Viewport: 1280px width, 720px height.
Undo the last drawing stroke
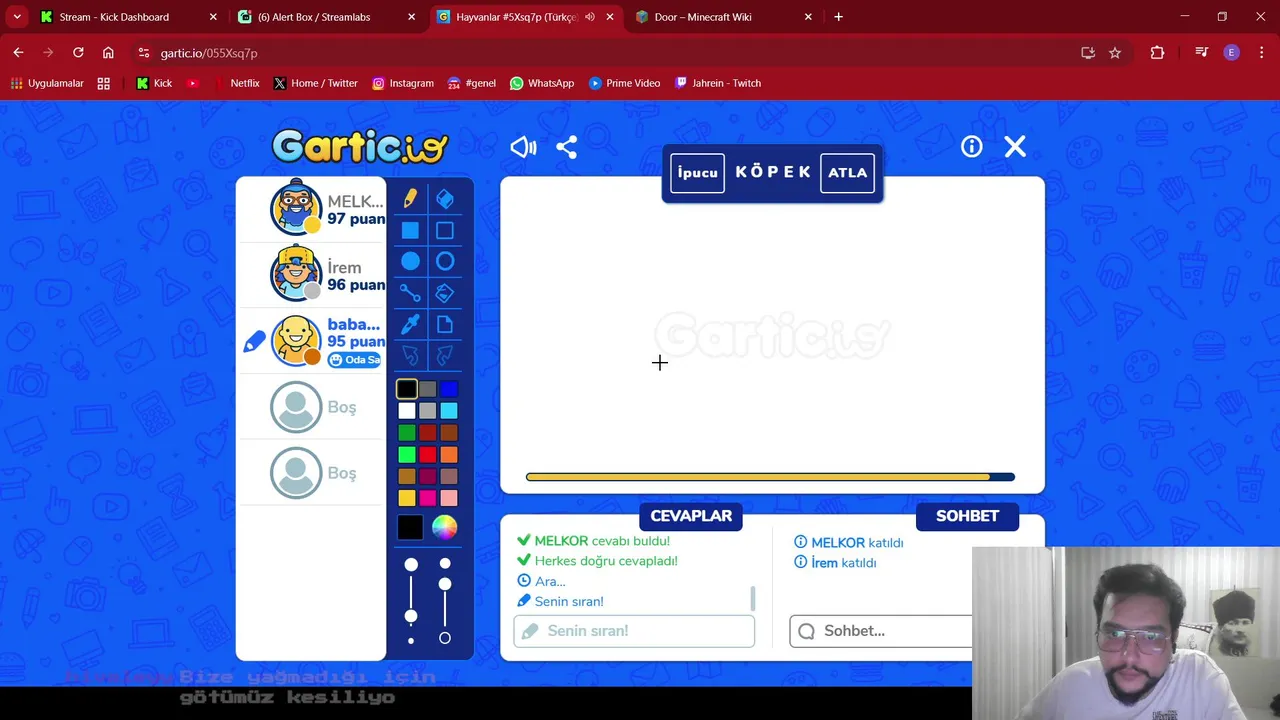click(410, 355)
